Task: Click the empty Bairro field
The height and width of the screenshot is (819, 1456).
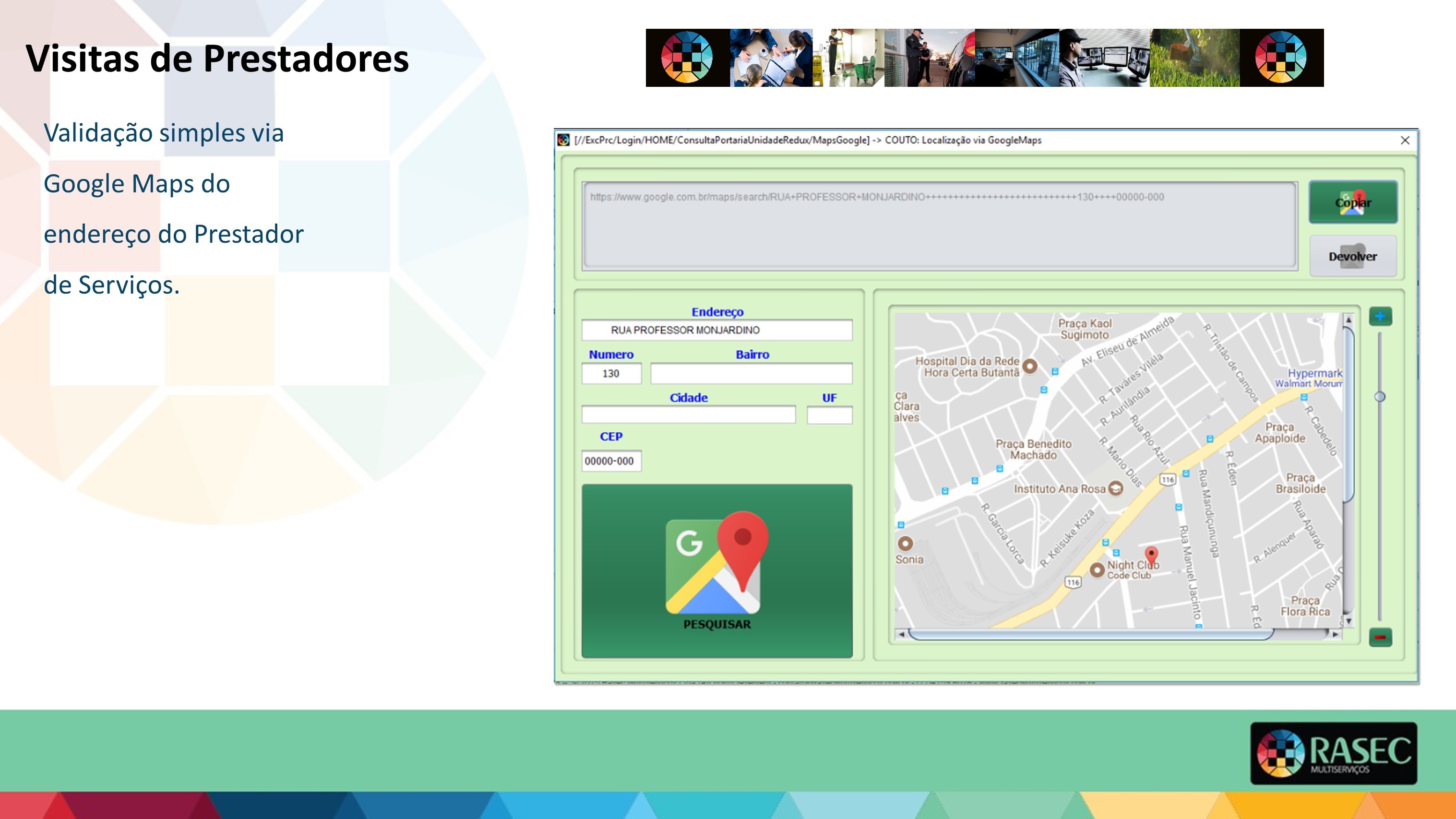Action: point(751,374)
